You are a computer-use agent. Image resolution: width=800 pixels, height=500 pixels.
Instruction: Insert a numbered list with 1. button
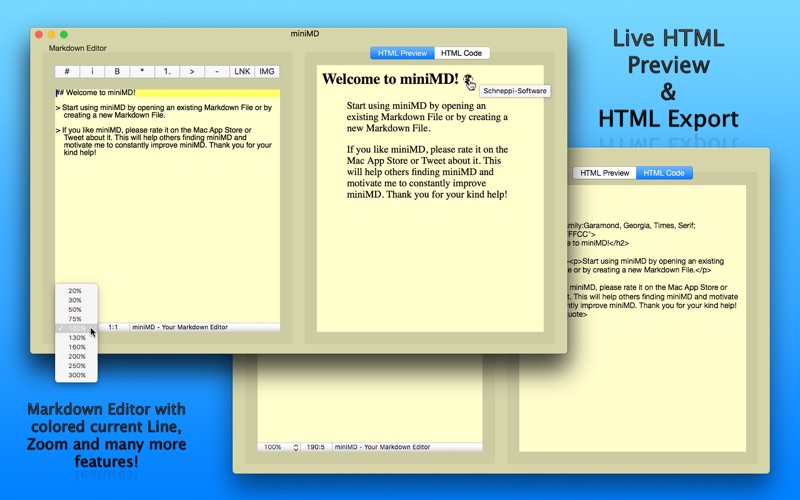167,71
